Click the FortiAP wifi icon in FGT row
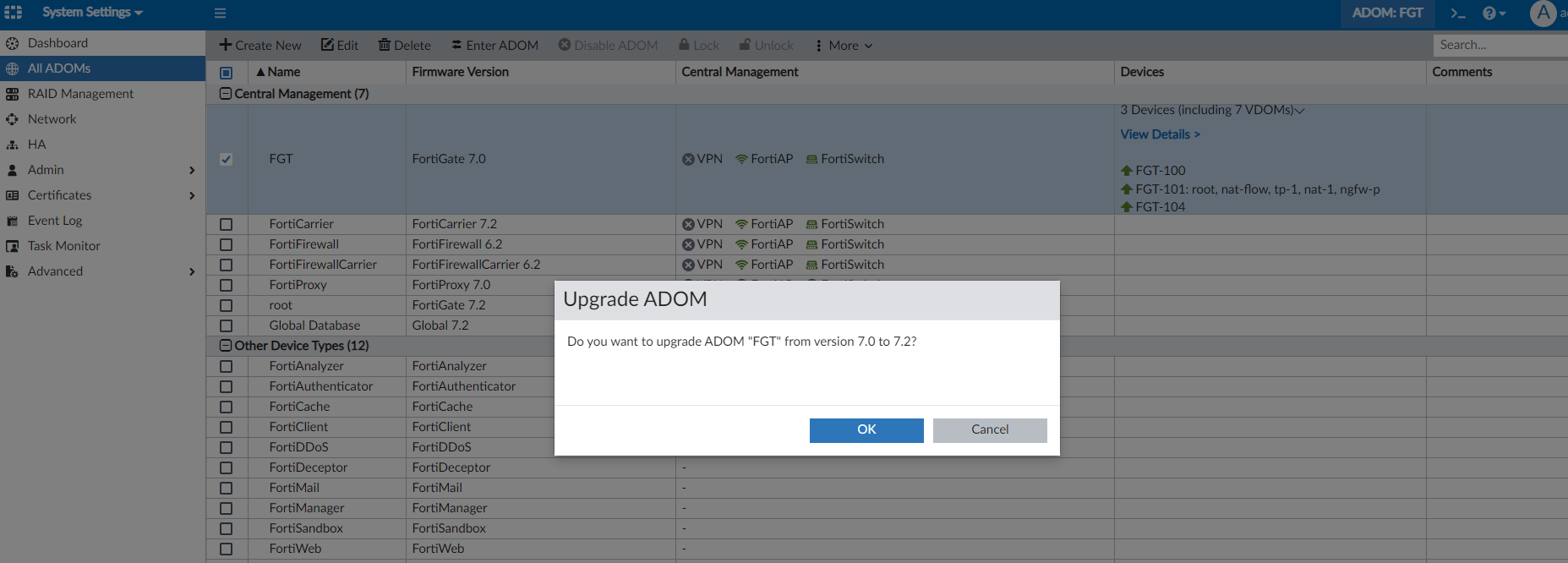Image resolution: width=1568 pixels, height=563 pixels. tap(741, 159)
